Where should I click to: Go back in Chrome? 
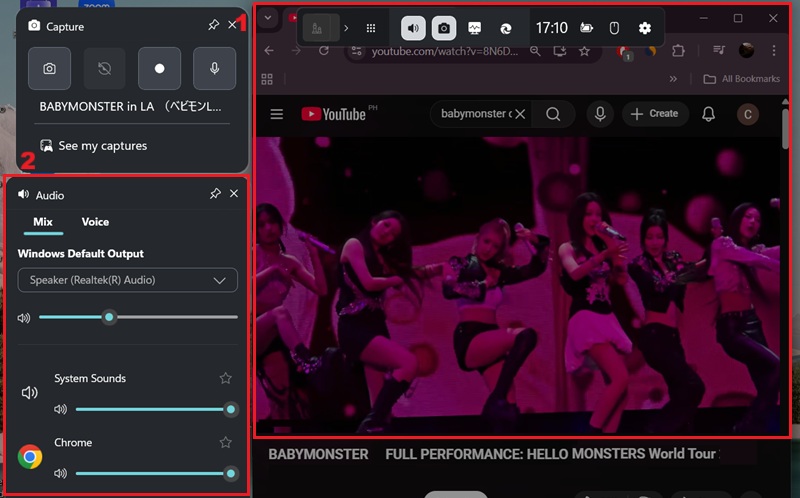(x=269, y=51)
